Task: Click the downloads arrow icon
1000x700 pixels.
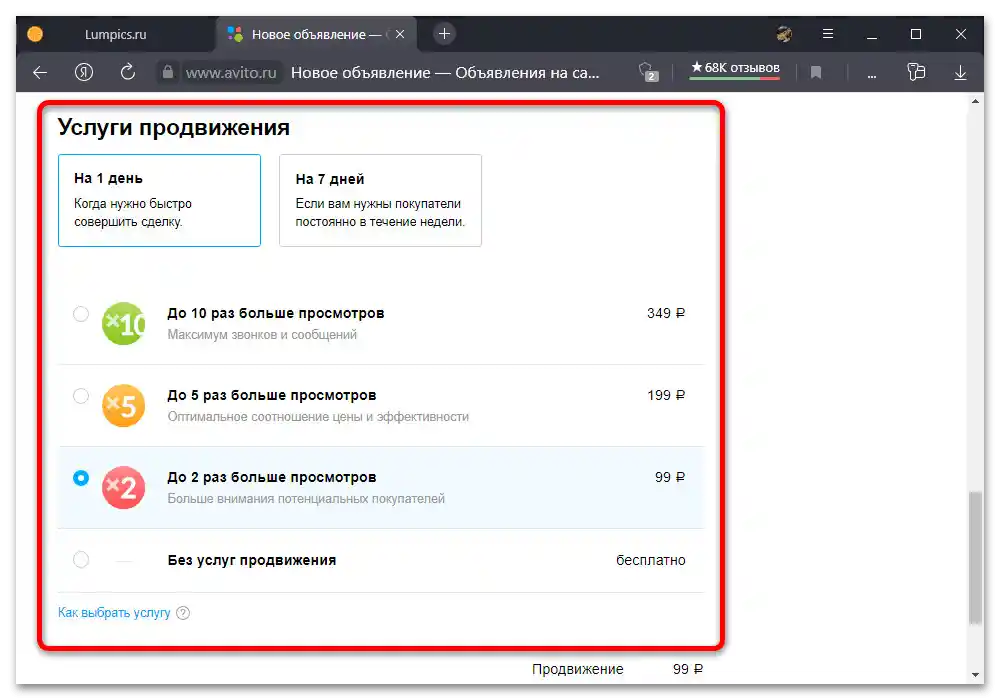Action: (960, 72)
